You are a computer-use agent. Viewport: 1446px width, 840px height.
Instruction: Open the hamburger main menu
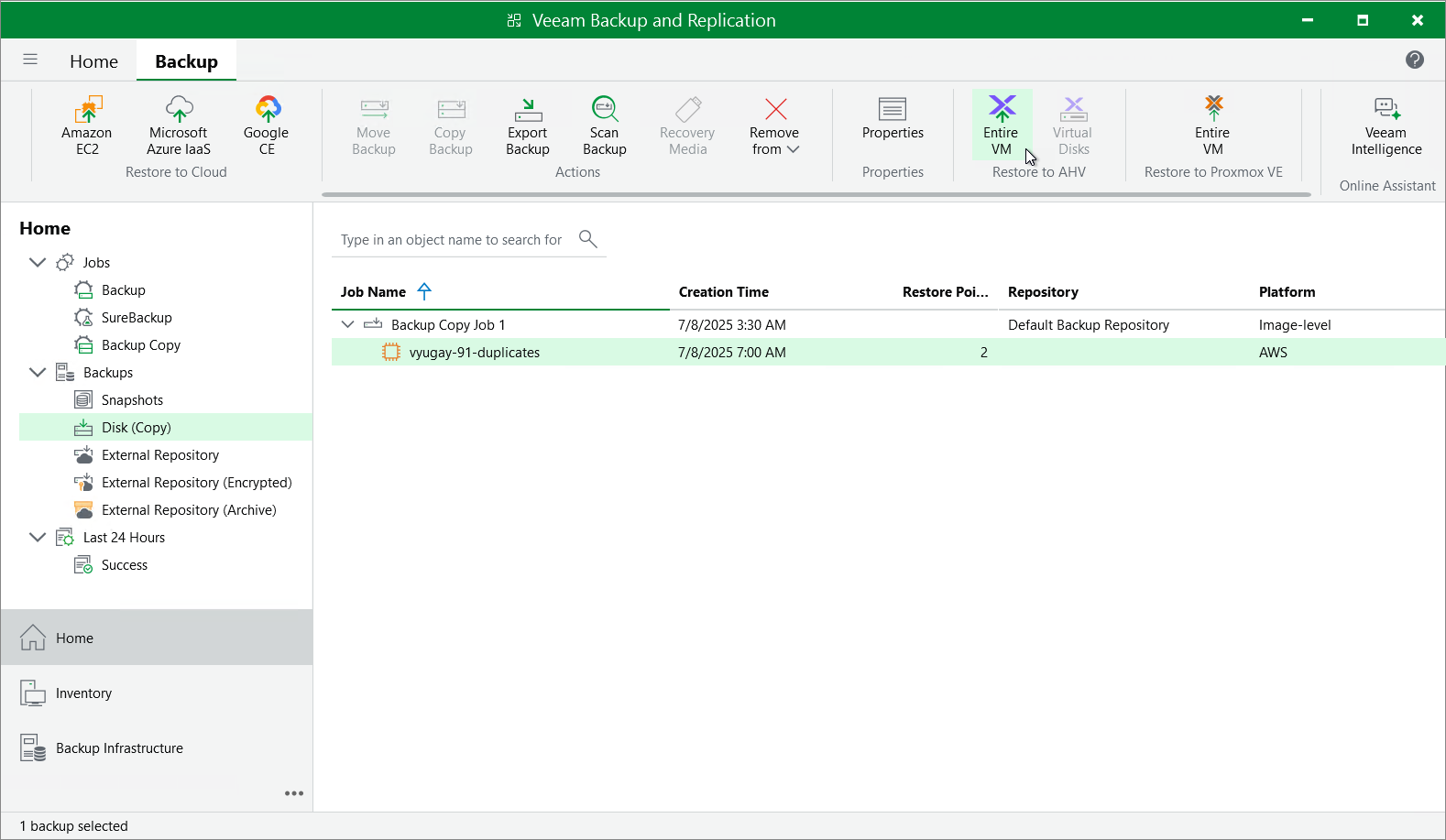(30, 60)
